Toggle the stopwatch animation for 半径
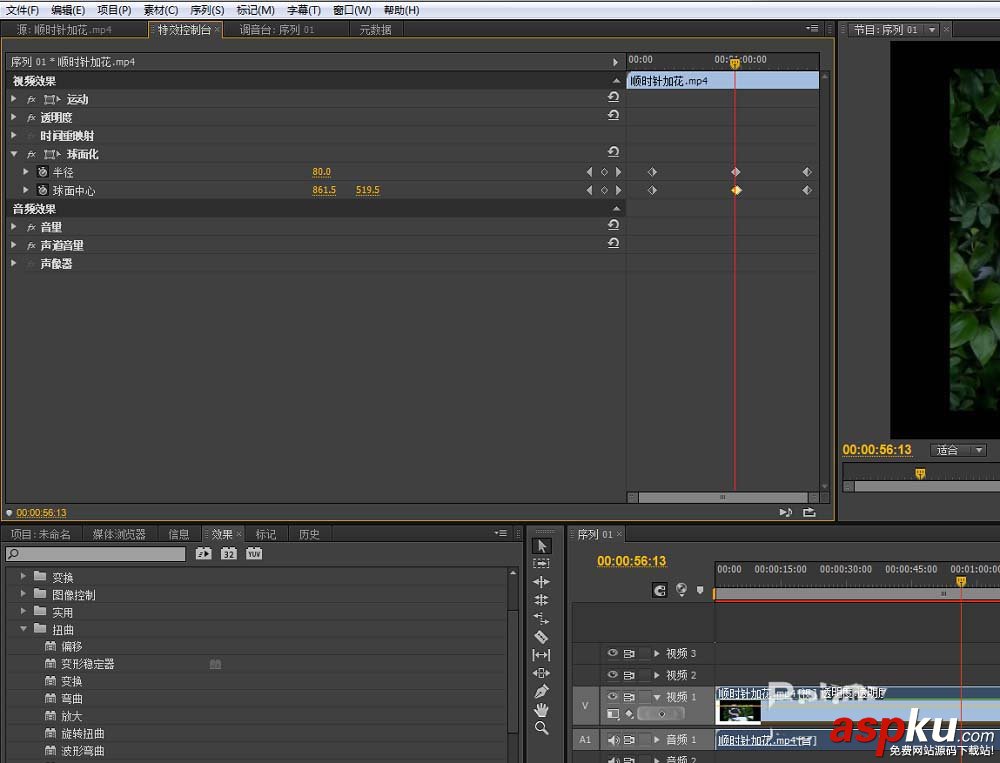The image size is (1000, 763). click(x=42, y=172)
